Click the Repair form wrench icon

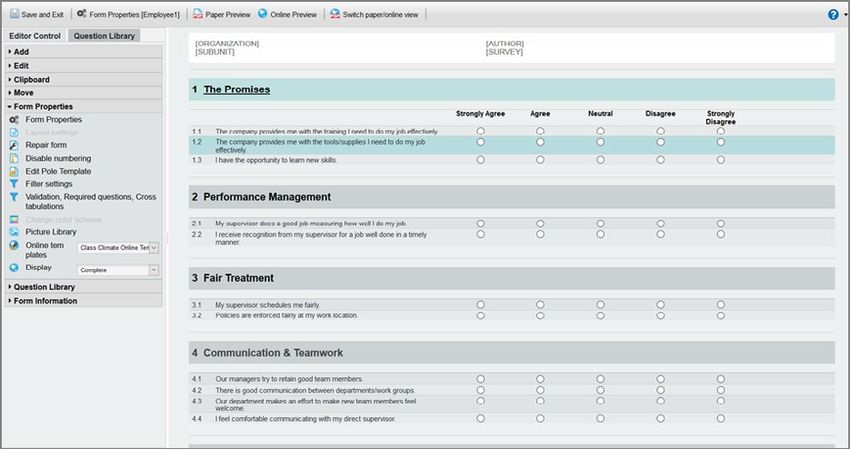coord(14,145)
